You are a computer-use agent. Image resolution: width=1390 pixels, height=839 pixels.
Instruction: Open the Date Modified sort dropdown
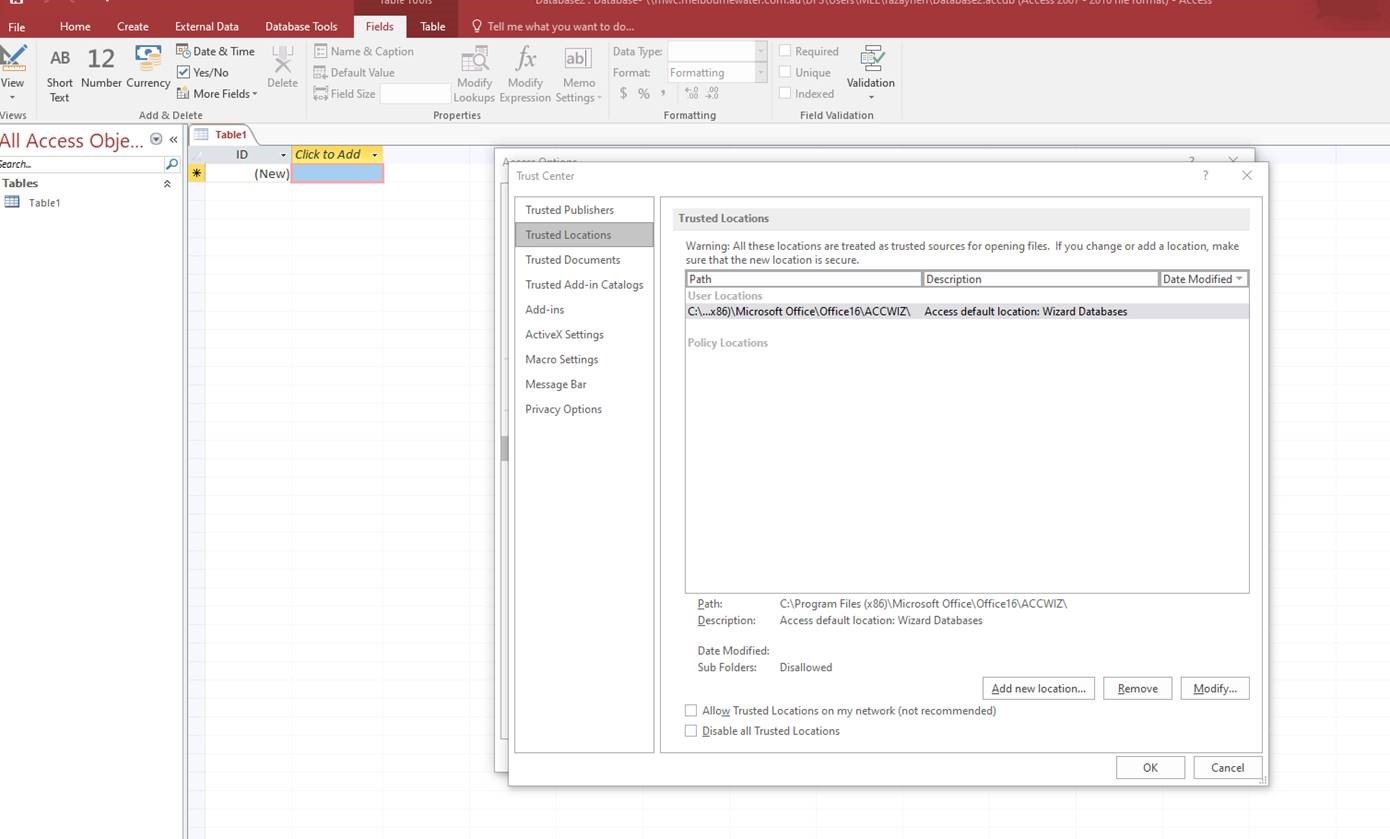(1240, 279)
